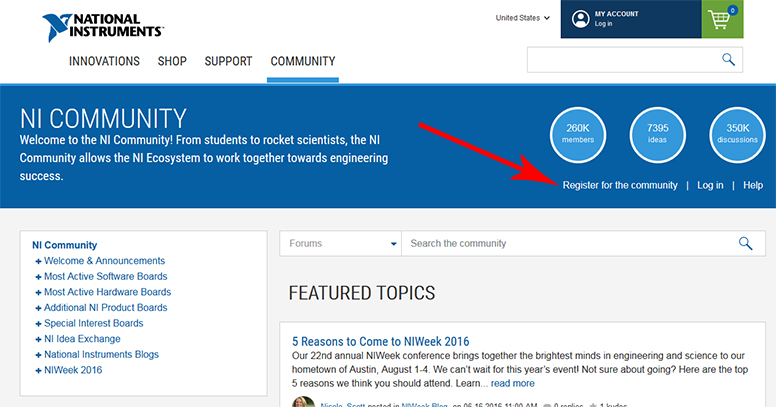The image size is (776, 407).
Task: Click the FEATURED TOPICS heading
Action: coord(362,293)
